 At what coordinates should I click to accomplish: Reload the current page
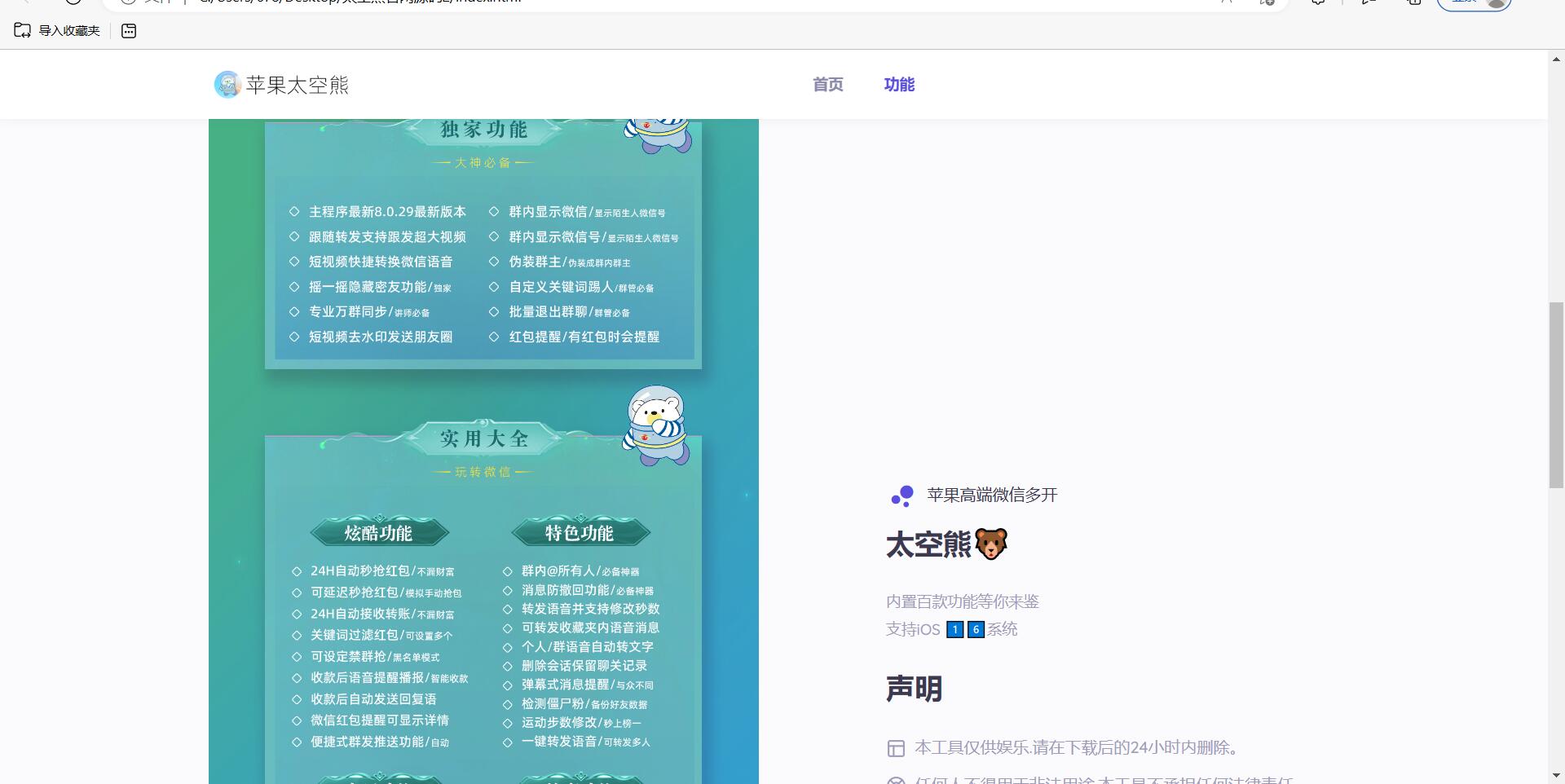(73, 2)
